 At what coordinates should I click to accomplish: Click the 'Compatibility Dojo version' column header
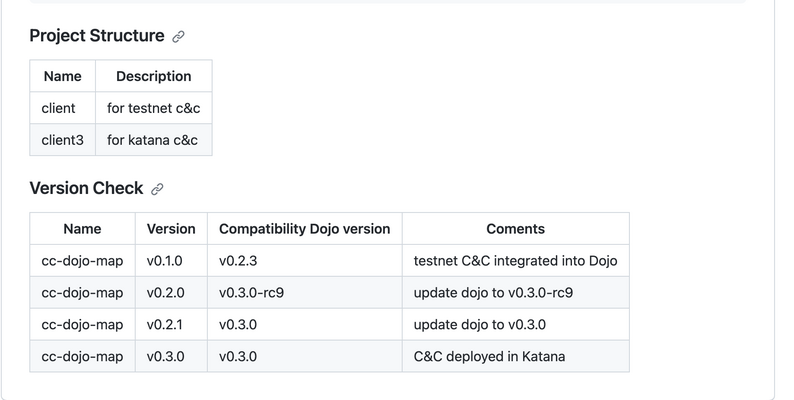coord(304,228)
